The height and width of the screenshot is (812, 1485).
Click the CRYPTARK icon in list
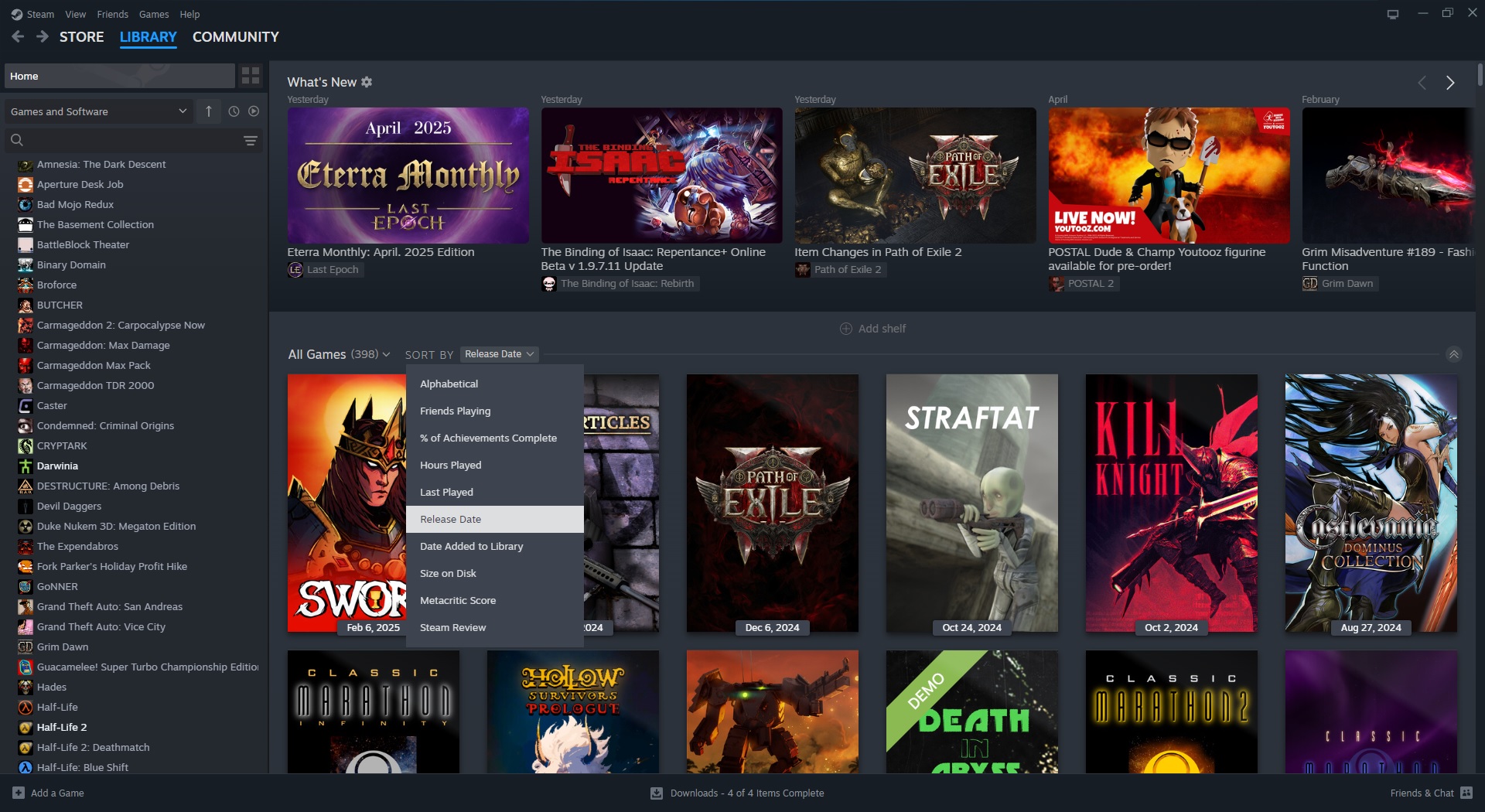(26, 445)
